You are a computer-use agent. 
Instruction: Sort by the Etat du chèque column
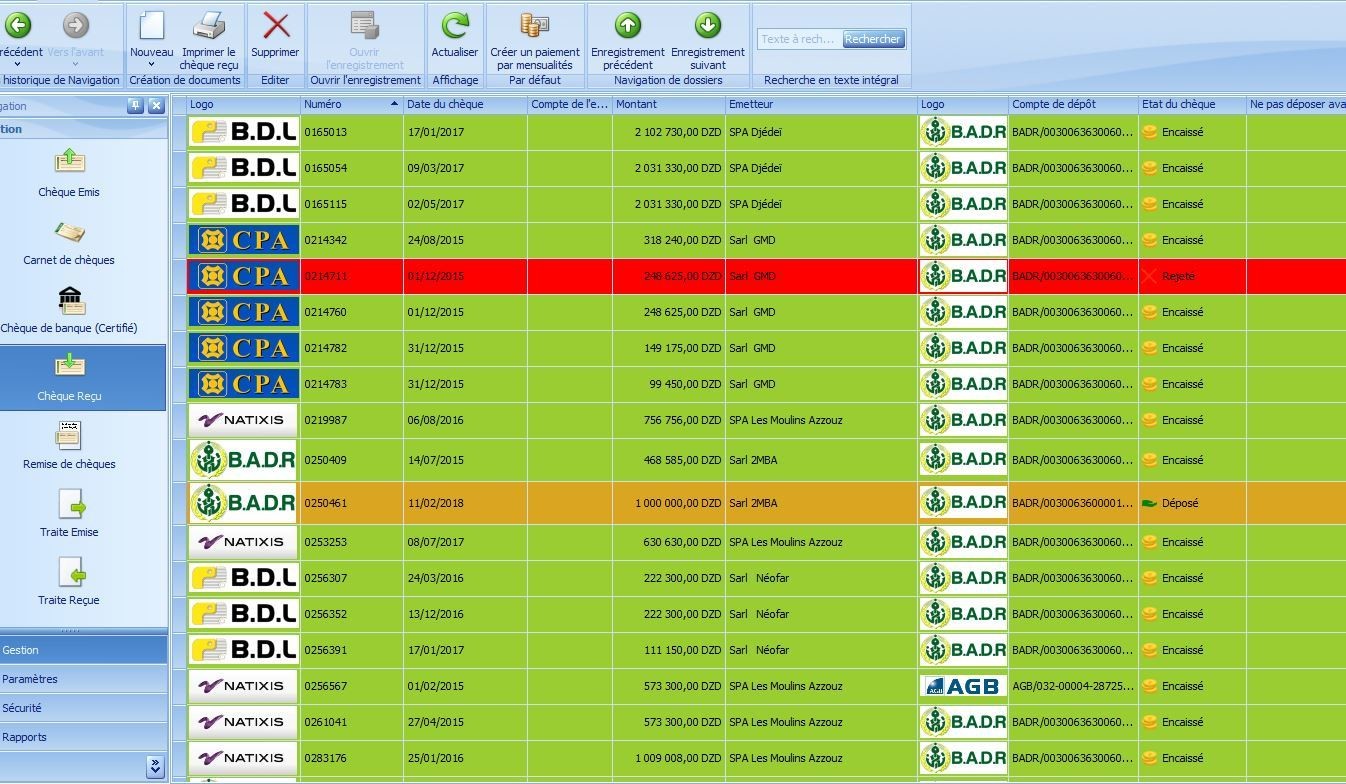tap(1192, 104)
